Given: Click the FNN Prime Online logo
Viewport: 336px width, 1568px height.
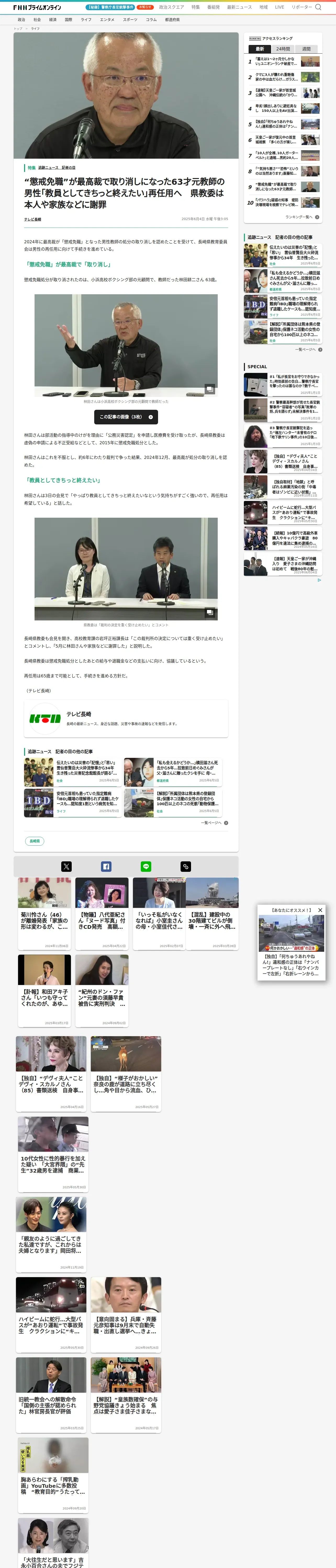Looking at the screenshot, I should pos(37,7).
